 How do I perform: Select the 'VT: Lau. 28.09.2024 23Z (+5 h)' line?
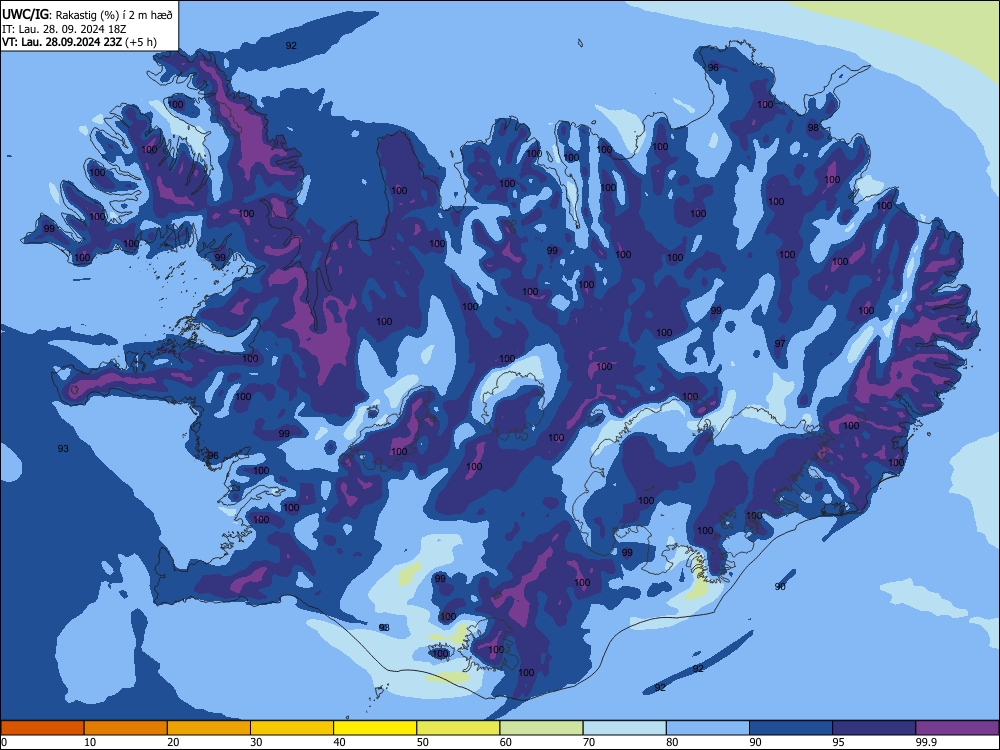[x=79, y=43]
